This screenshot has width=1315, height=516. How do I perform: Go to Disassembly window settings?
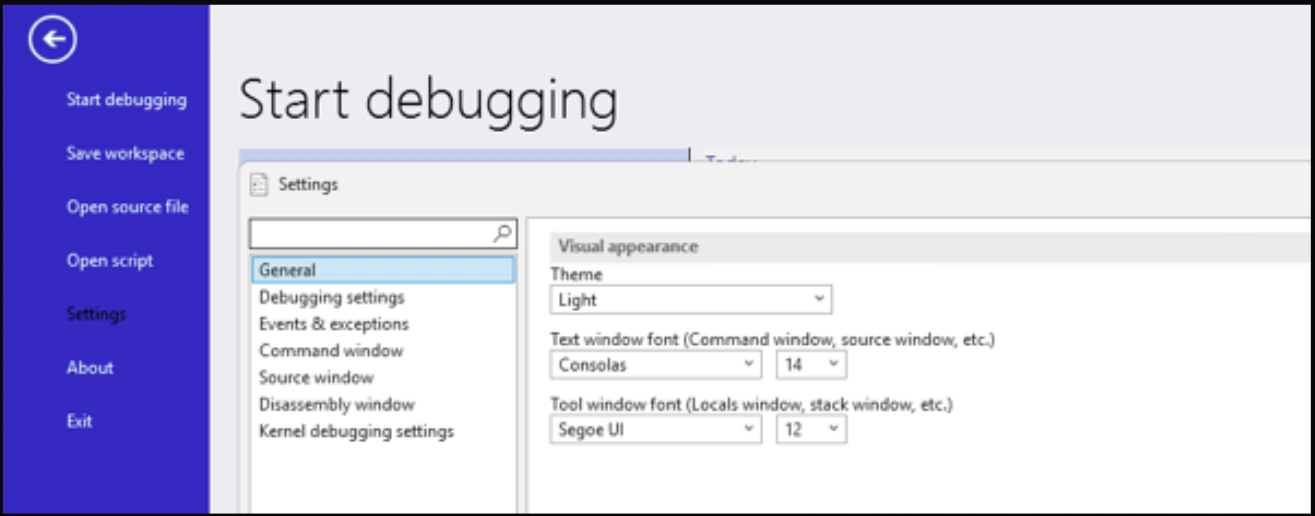(x=337, y=405)
